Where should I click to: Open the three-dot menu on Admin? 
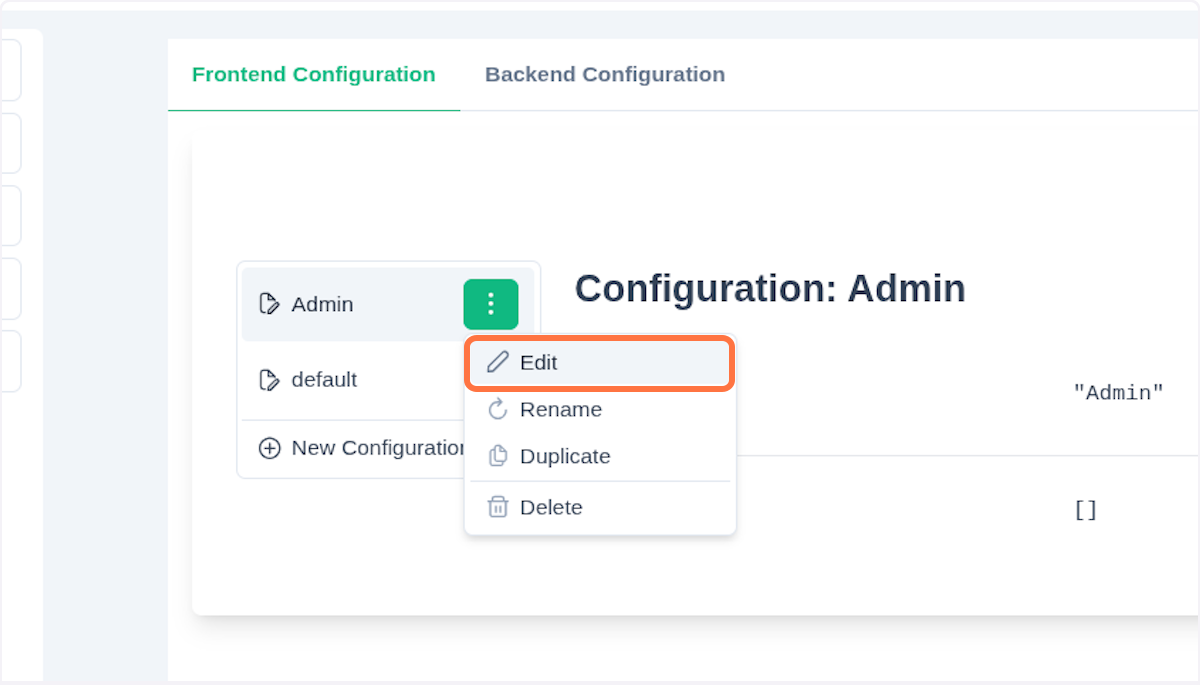click(x=490, y=304)
